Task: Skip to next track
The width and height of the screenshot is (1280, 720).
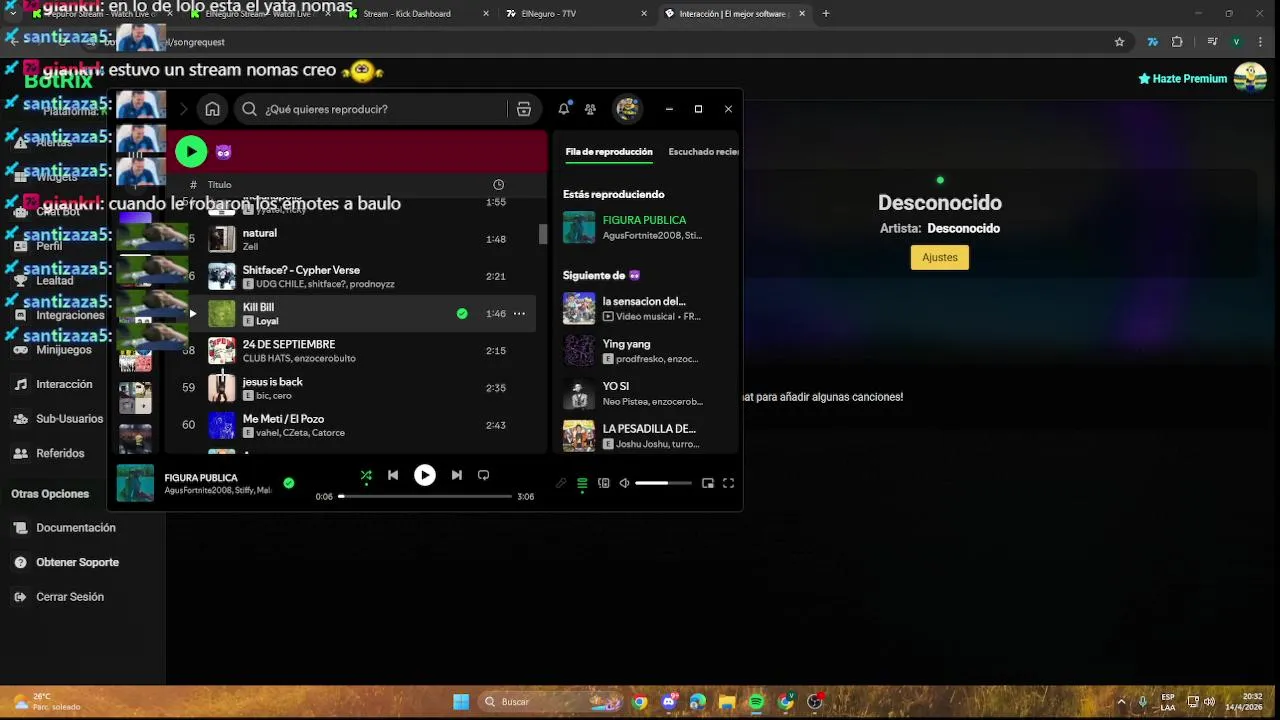Action: click(457, 475)
